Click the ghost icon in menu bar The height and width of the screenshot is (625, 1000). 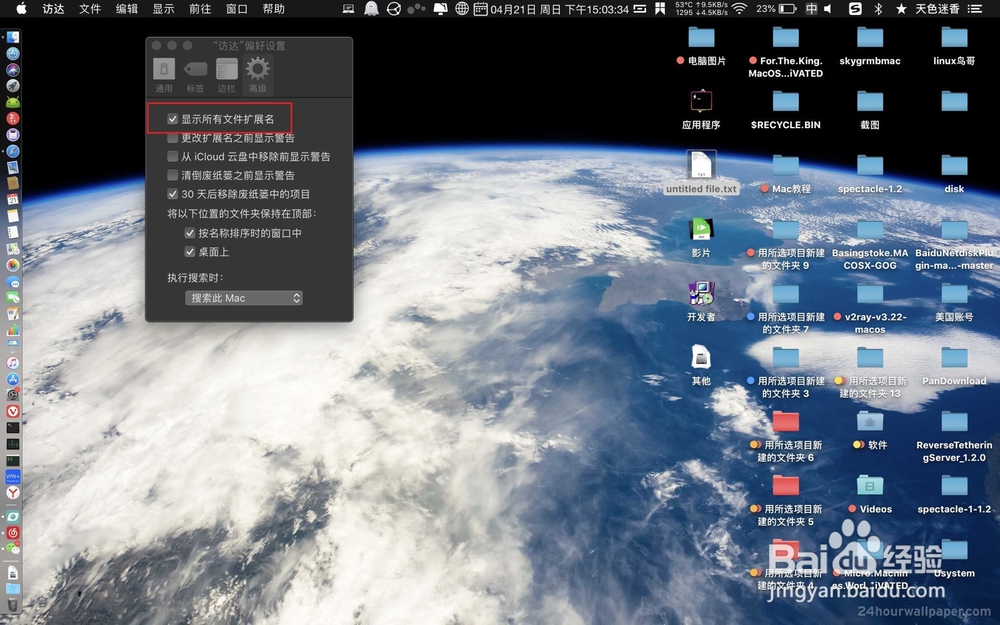371,9
